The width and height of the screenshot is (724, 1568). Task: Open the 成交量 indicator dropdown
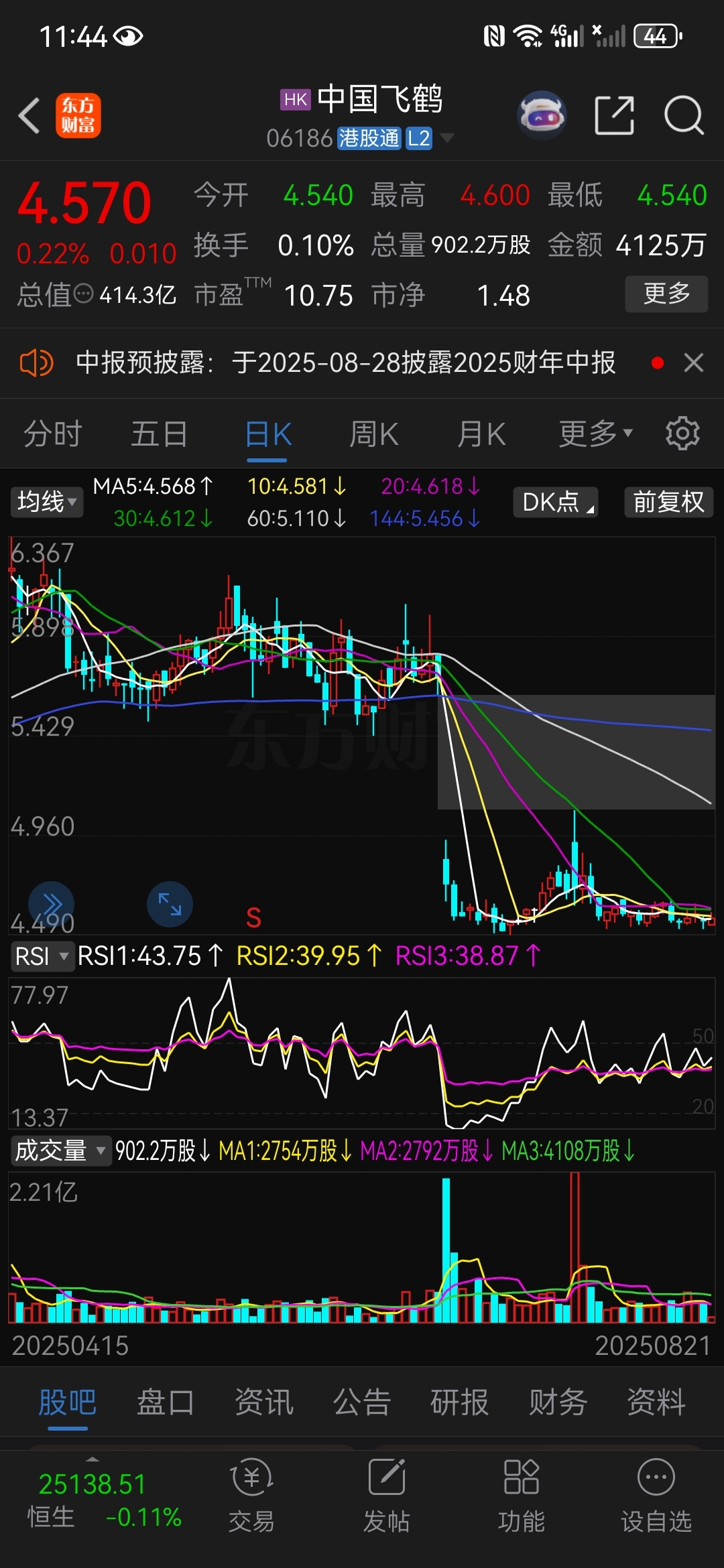click(x=60, y=1151)
